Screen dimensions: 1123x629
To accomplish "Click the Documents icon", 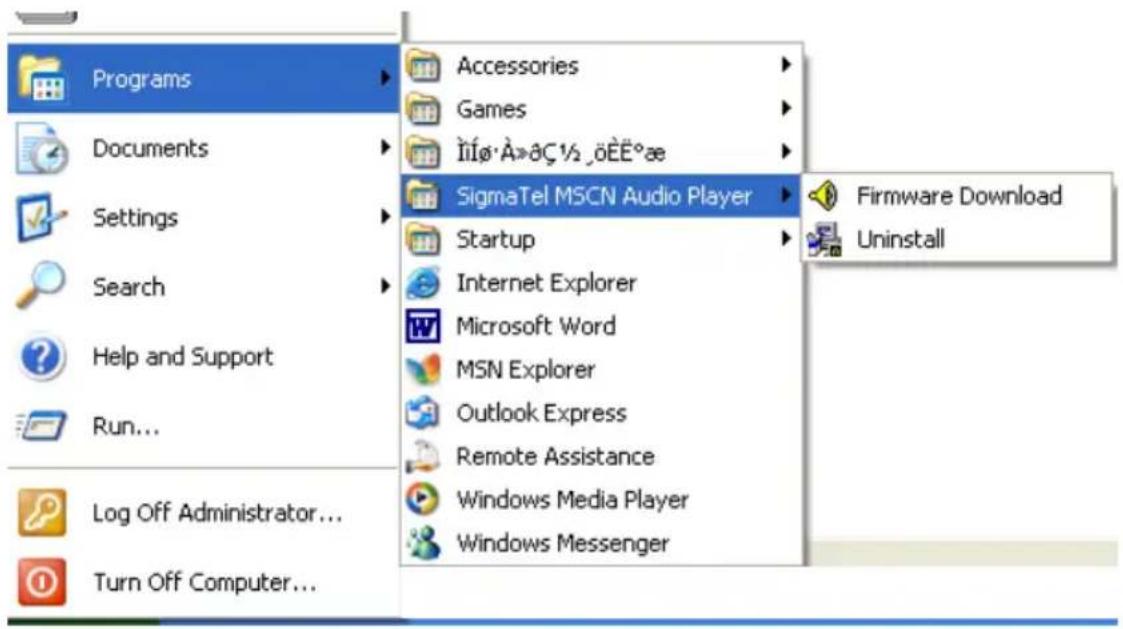I will coord(42,148).
